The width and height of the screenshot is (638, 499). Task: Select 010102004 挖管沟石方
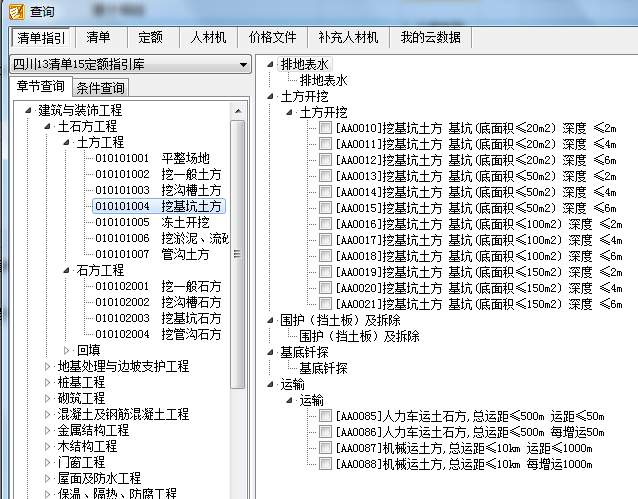158,334
